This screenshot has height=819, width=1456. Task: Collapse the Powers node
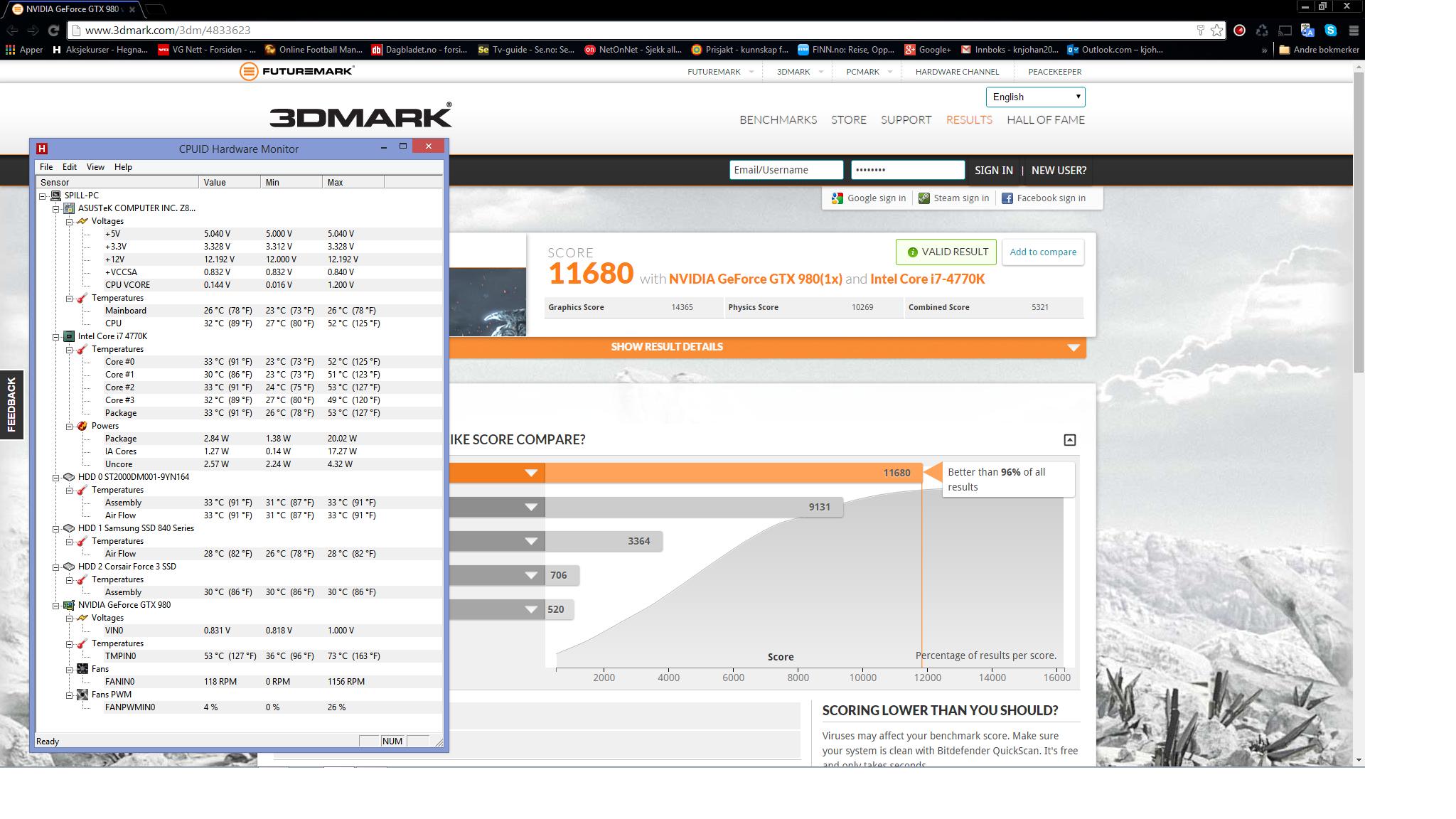(69, 426)
